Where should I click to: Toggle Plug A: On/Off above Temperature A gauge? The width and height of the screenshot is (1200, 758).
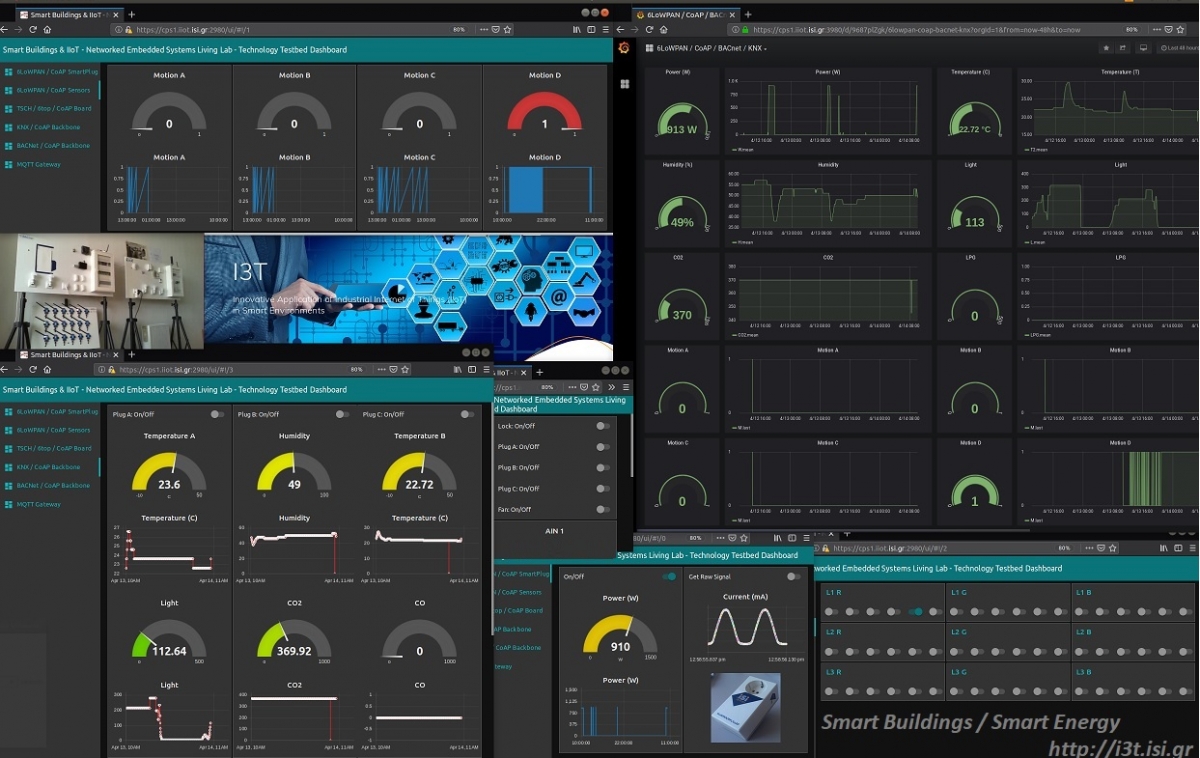click(217, 414)
